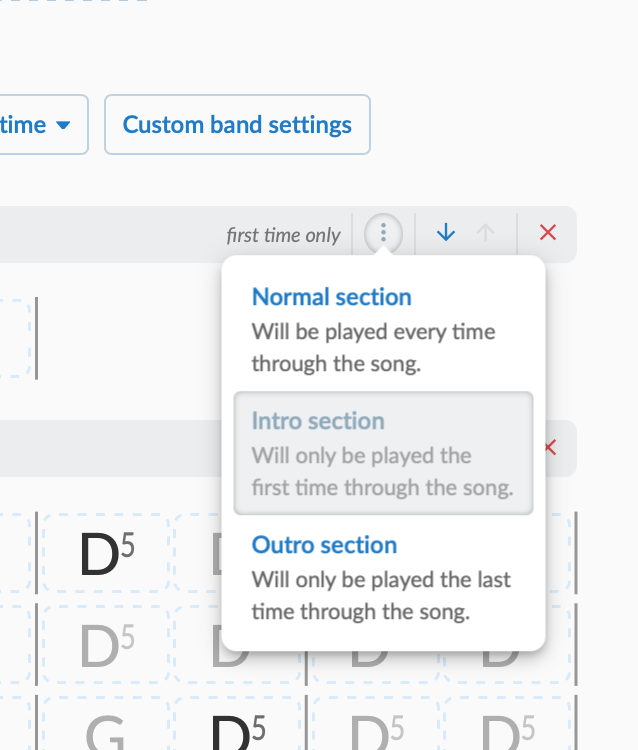The width and height of the screenshot is (638, 750).
Task: Select the bold D5 chord cell in first chord row
Action: point(106,553)
